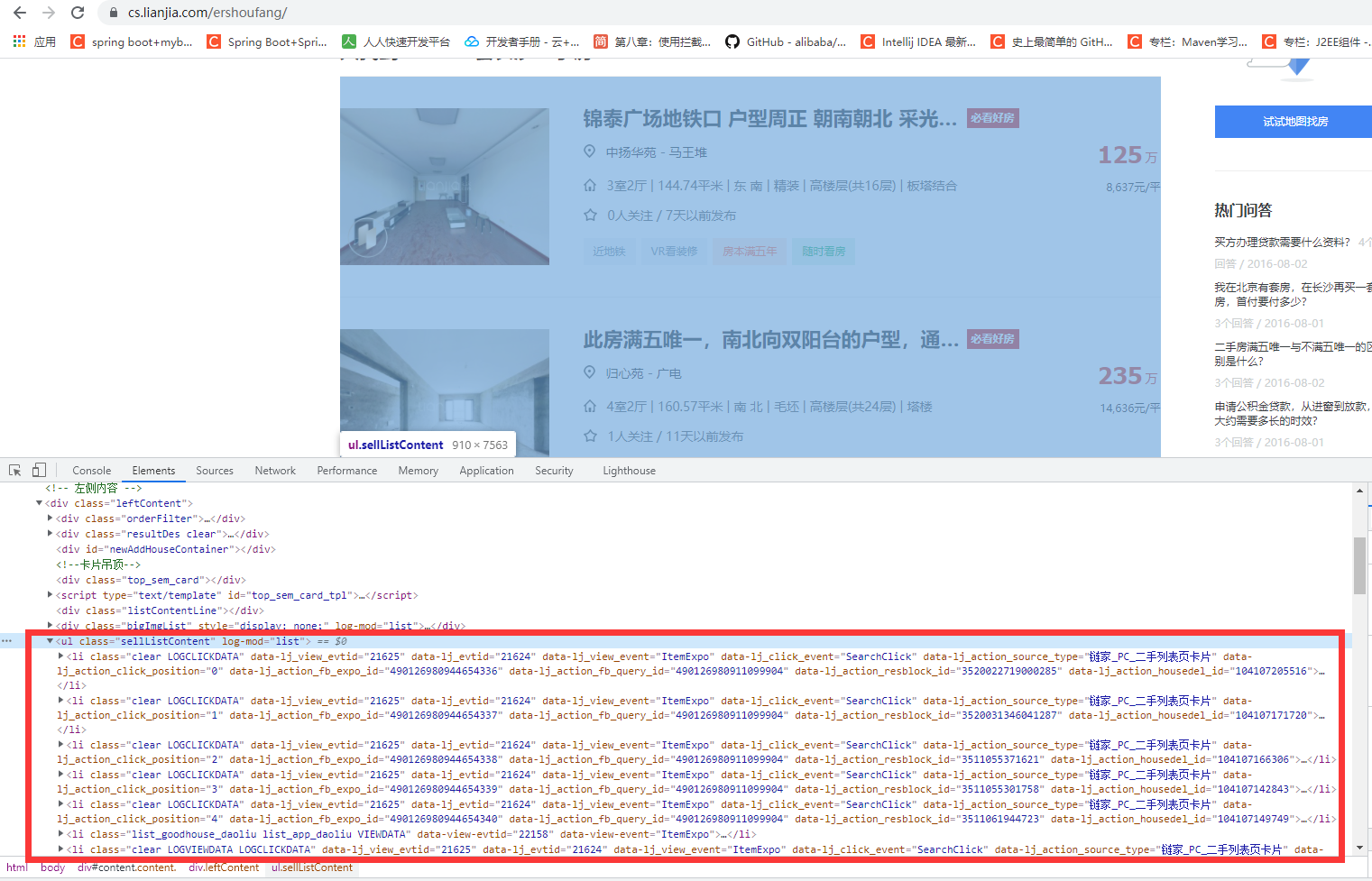Expand the li with click_position="1"
The height and width of the screenshot is (881, 1372).
point(60,701)
